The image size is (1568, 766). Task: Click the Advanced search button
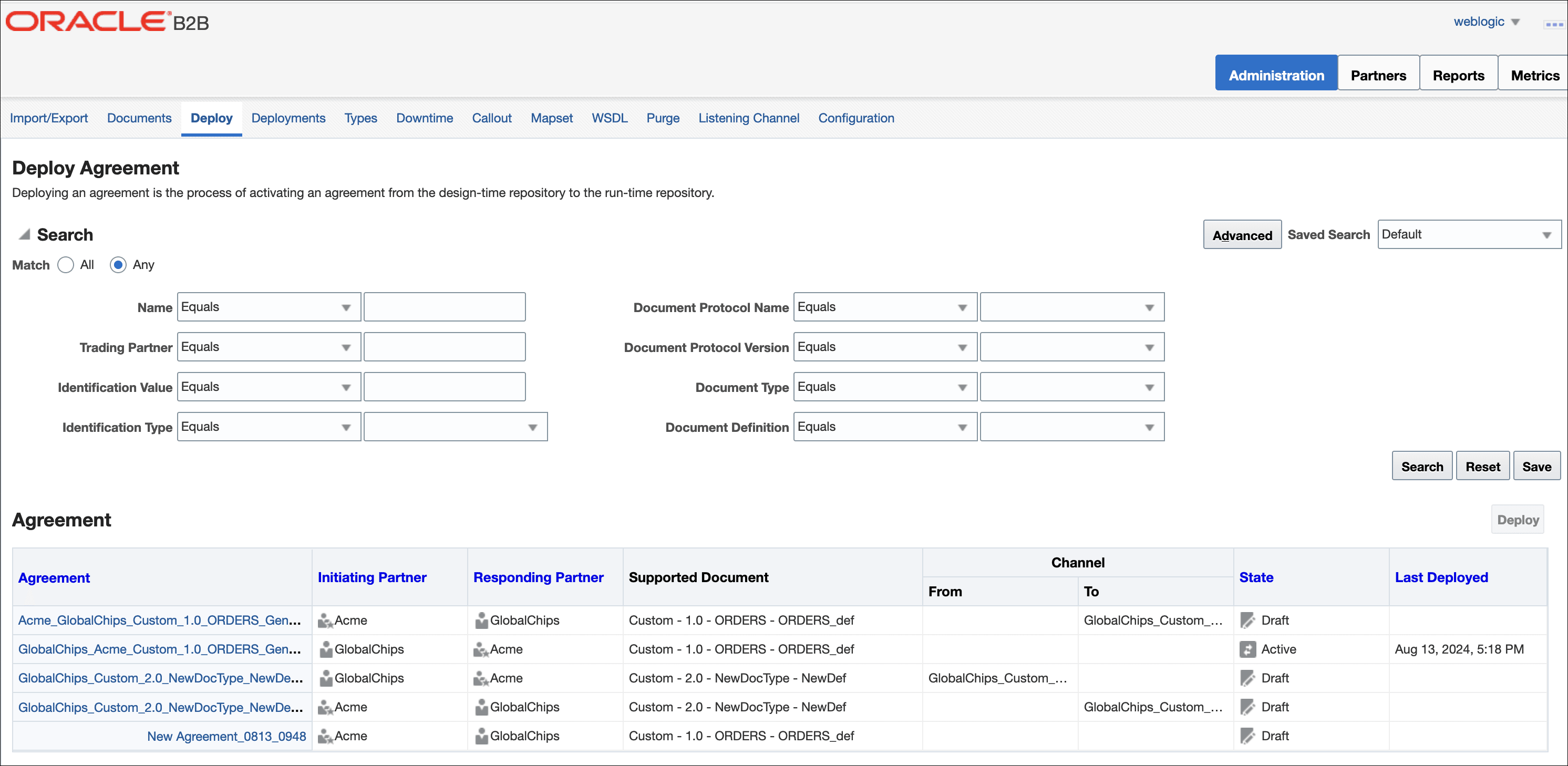click(x=1242, y=235)
